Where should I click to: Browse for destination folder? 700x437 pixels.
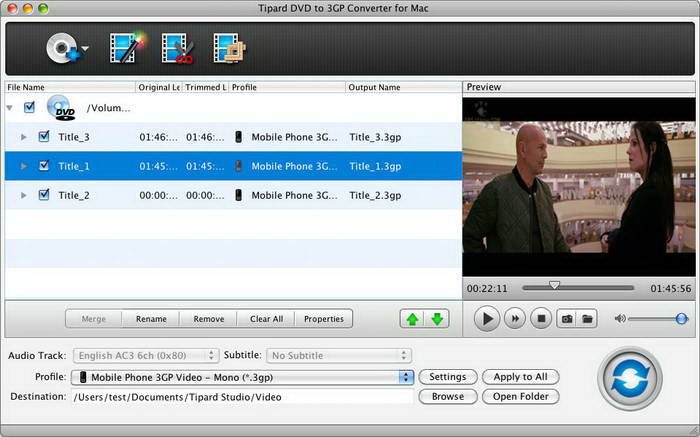pos(448,396)
